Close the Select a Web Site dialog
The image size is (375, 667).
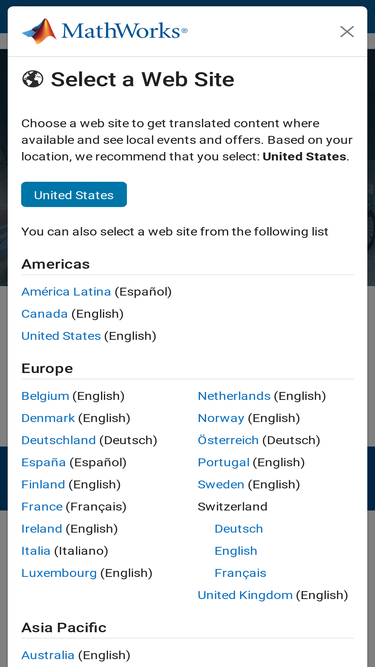tap(347, 31)
